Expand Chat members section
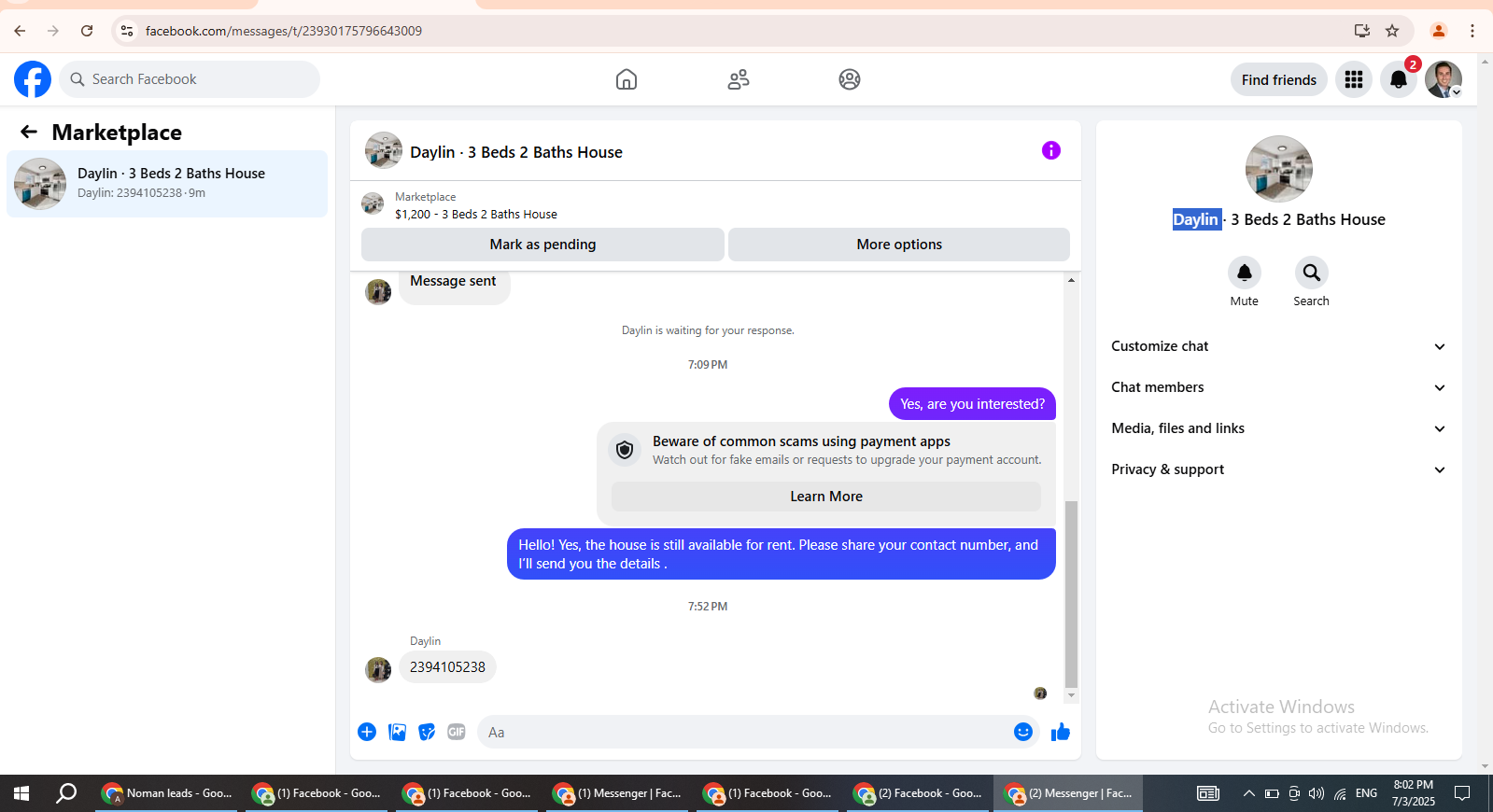The width and height of the screenshot is (1493, 812). [1278, 387]
